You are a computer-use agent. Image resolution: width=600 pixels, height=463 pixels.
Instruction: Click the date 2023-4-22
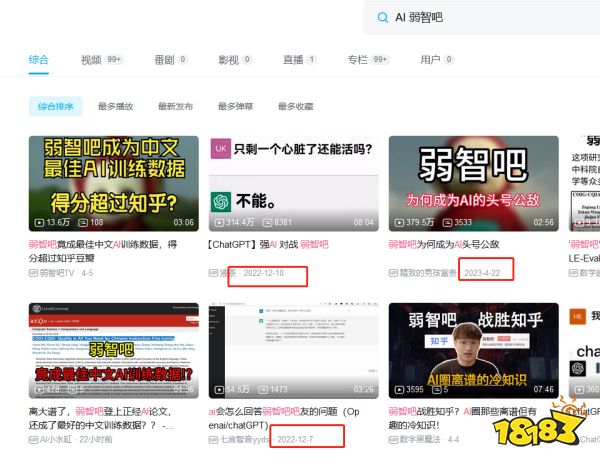[x=482, y=273]
